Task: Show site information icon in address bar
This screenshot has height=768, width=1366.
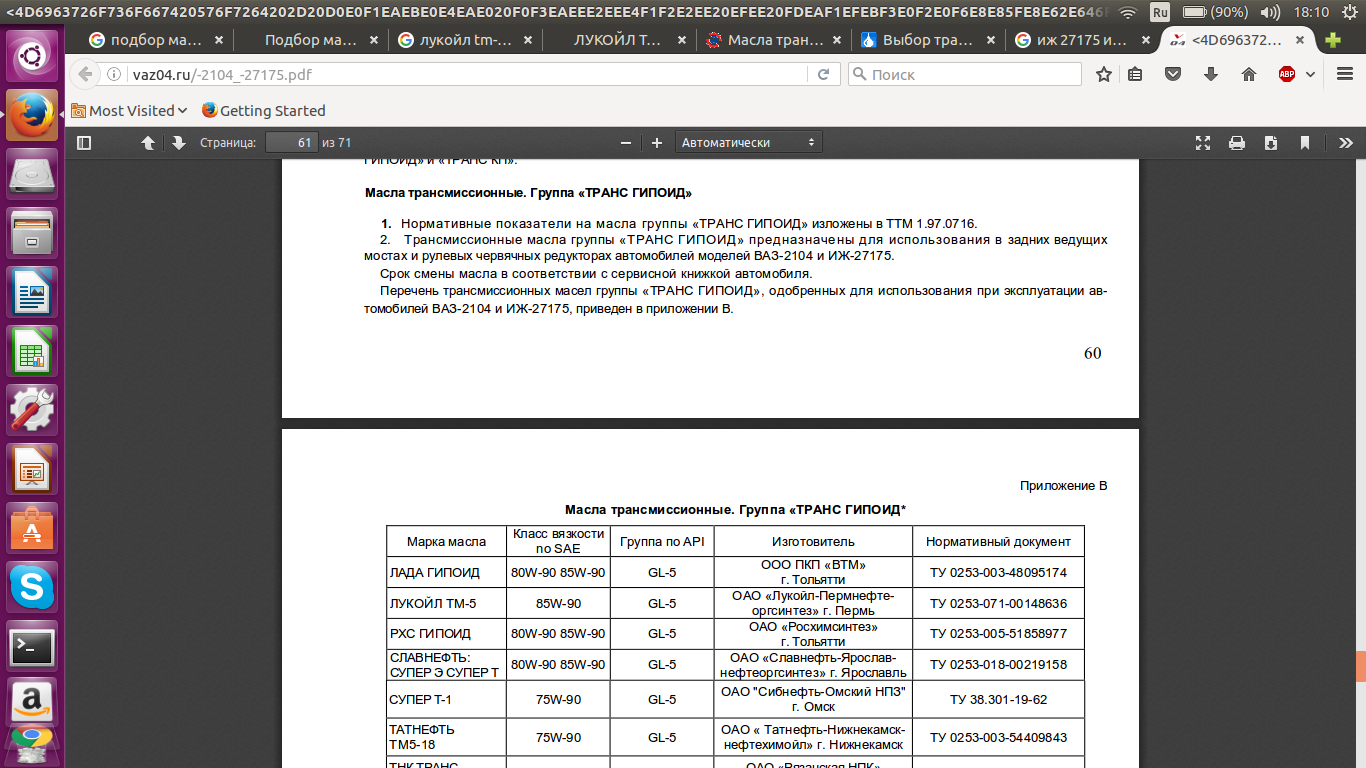Action: click(114, 75)
